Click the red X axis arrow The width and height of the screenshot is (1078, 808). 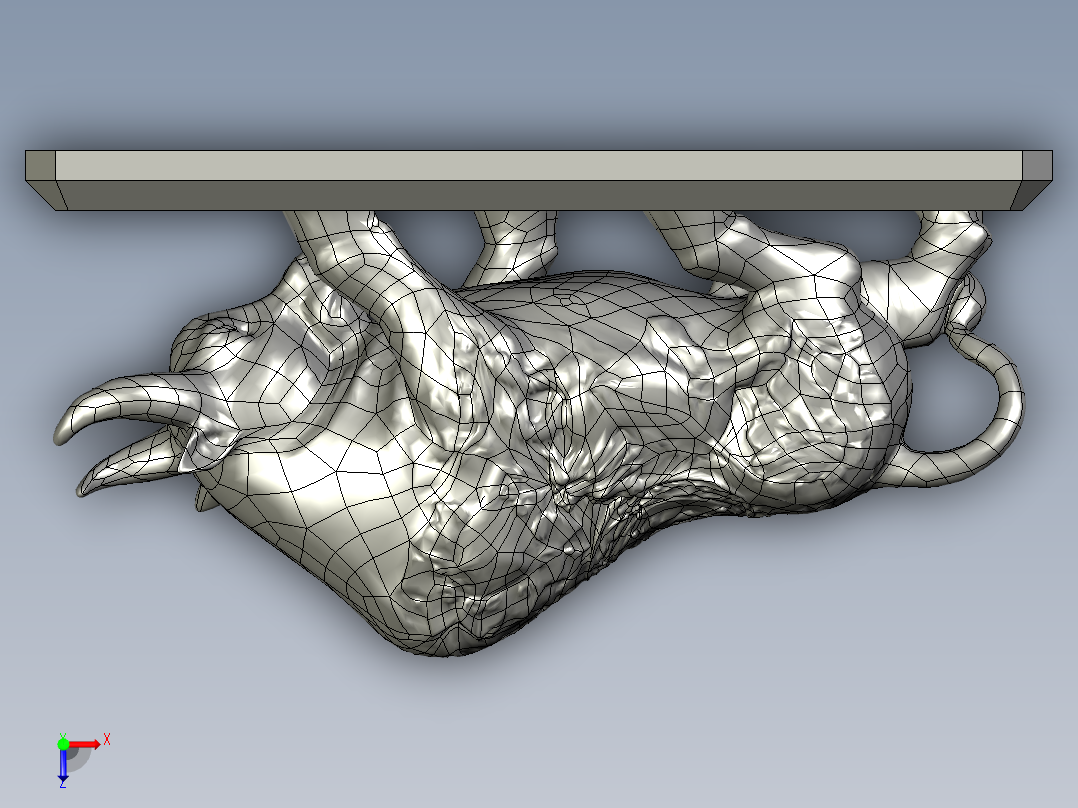click(85, 744)
